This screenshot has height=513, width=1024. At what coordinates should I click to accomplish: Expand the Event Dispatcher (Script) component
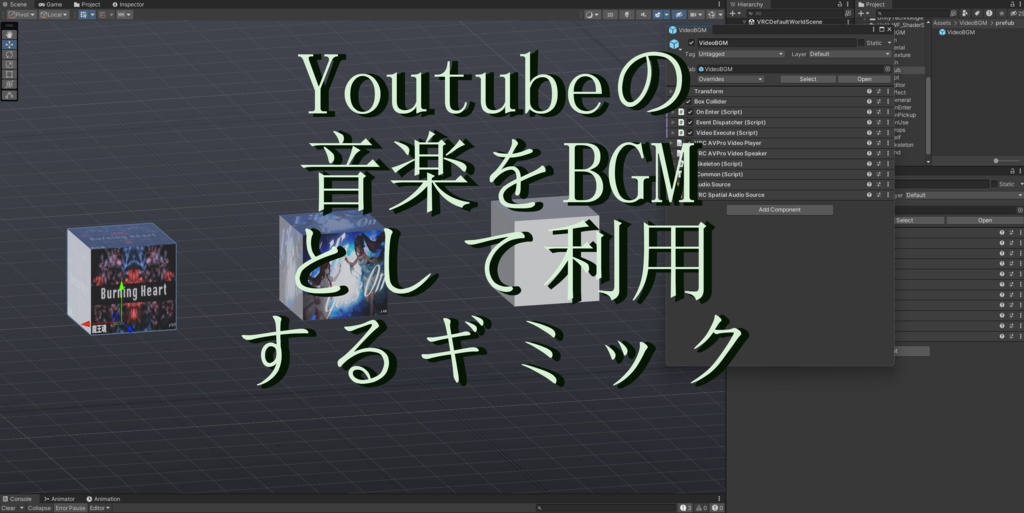click(673, 123)
